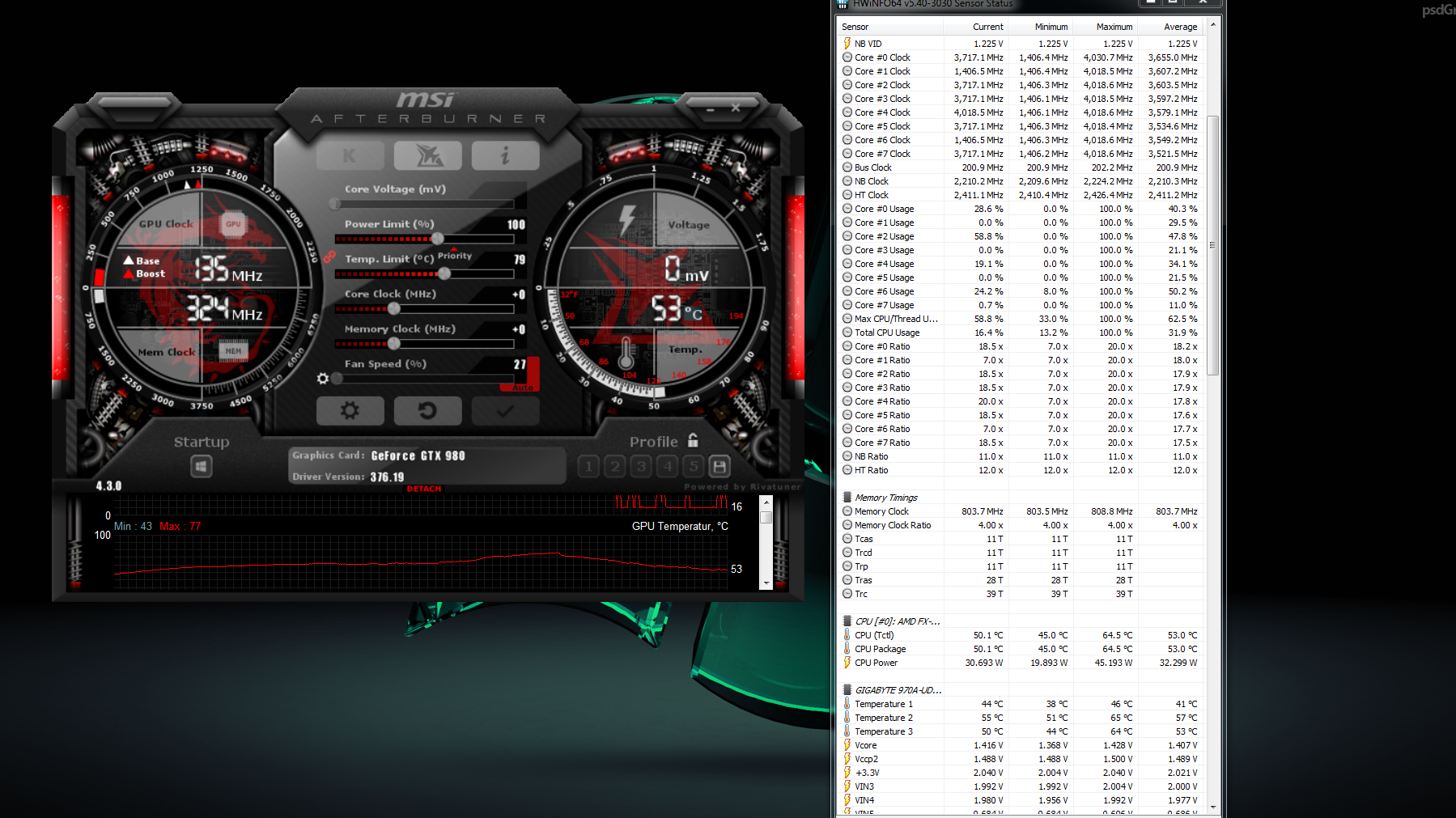Click the DETACH monitor button
Image resolution: width=1456 pixels, height=818 pixels.
424,489
